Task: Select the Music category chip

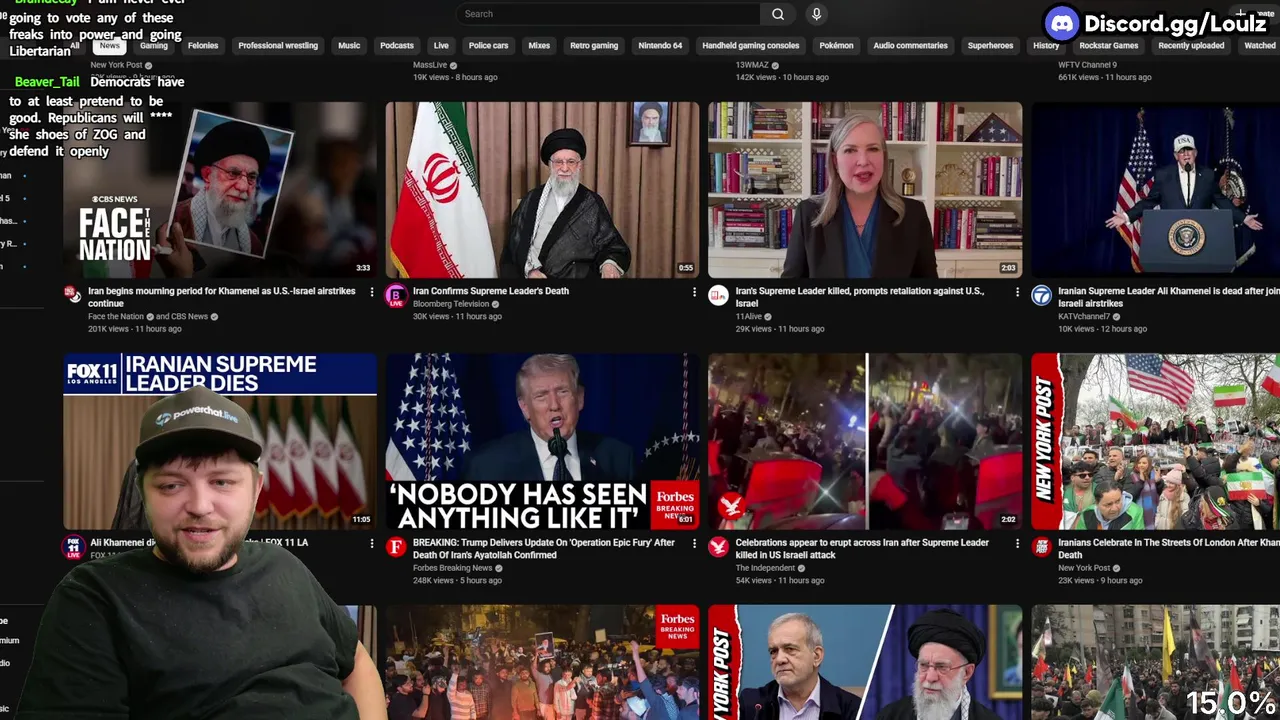Action: tap(349, 46)
